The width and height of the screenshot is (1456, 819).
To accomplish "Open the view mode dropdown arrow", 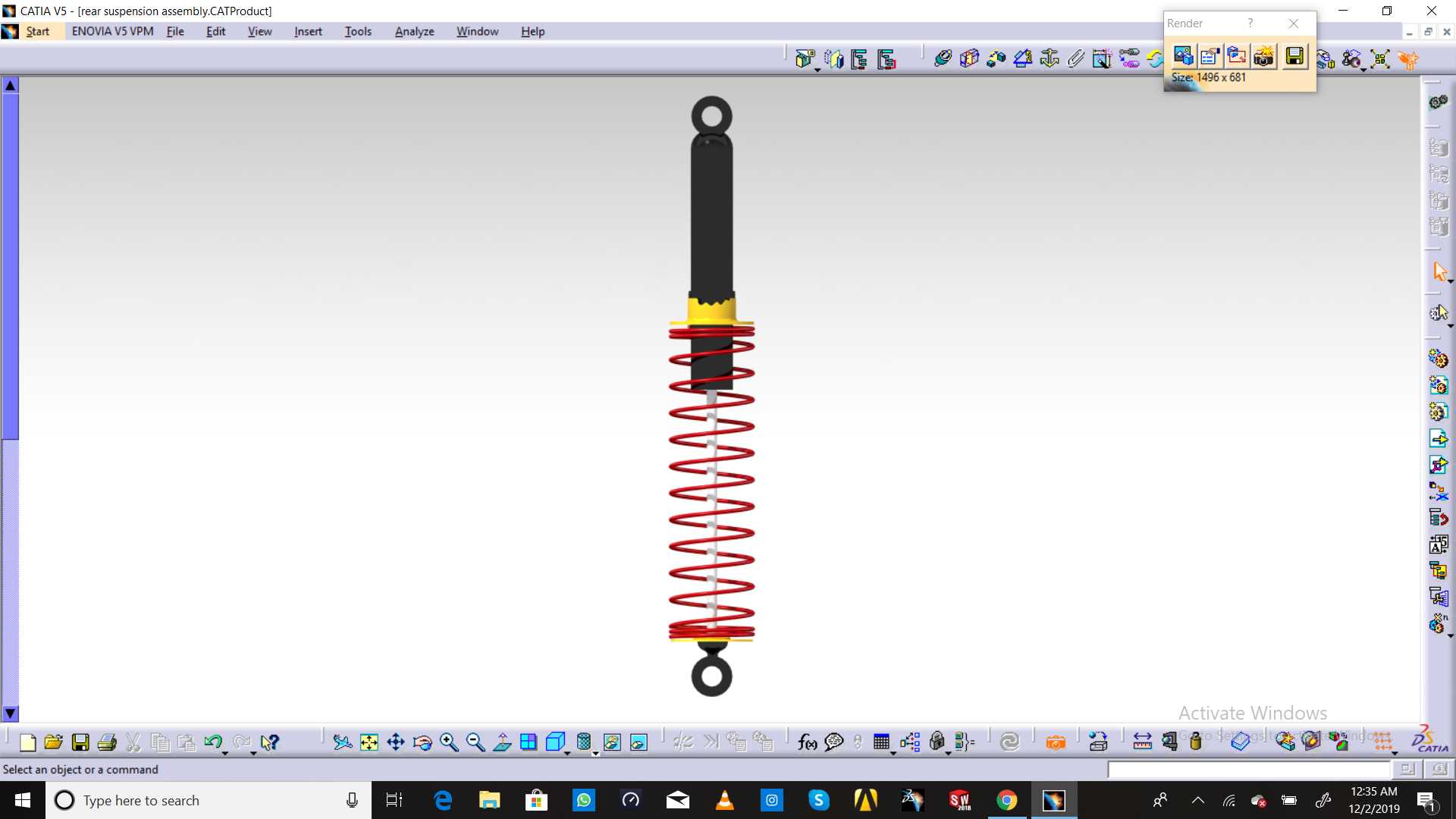I will point(595,753).
